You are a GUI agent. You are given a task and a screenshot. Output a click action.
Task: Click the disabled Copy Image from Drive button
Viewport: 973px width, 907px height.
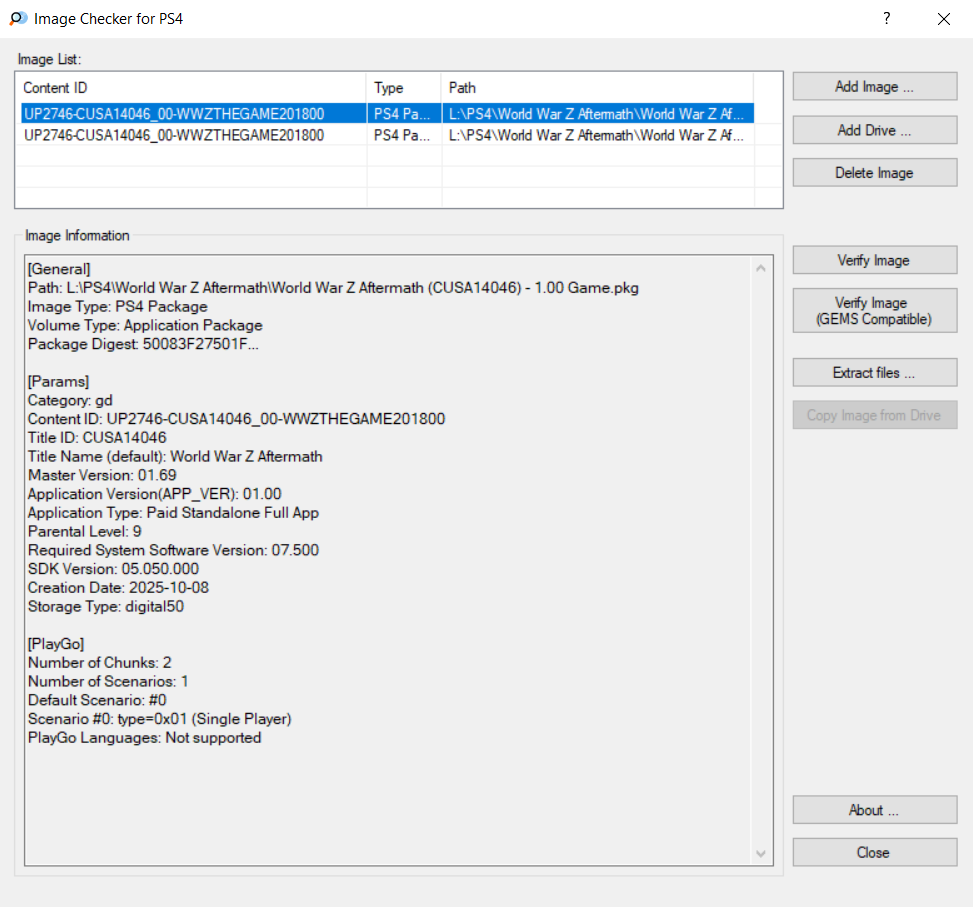tap(874, 415)
